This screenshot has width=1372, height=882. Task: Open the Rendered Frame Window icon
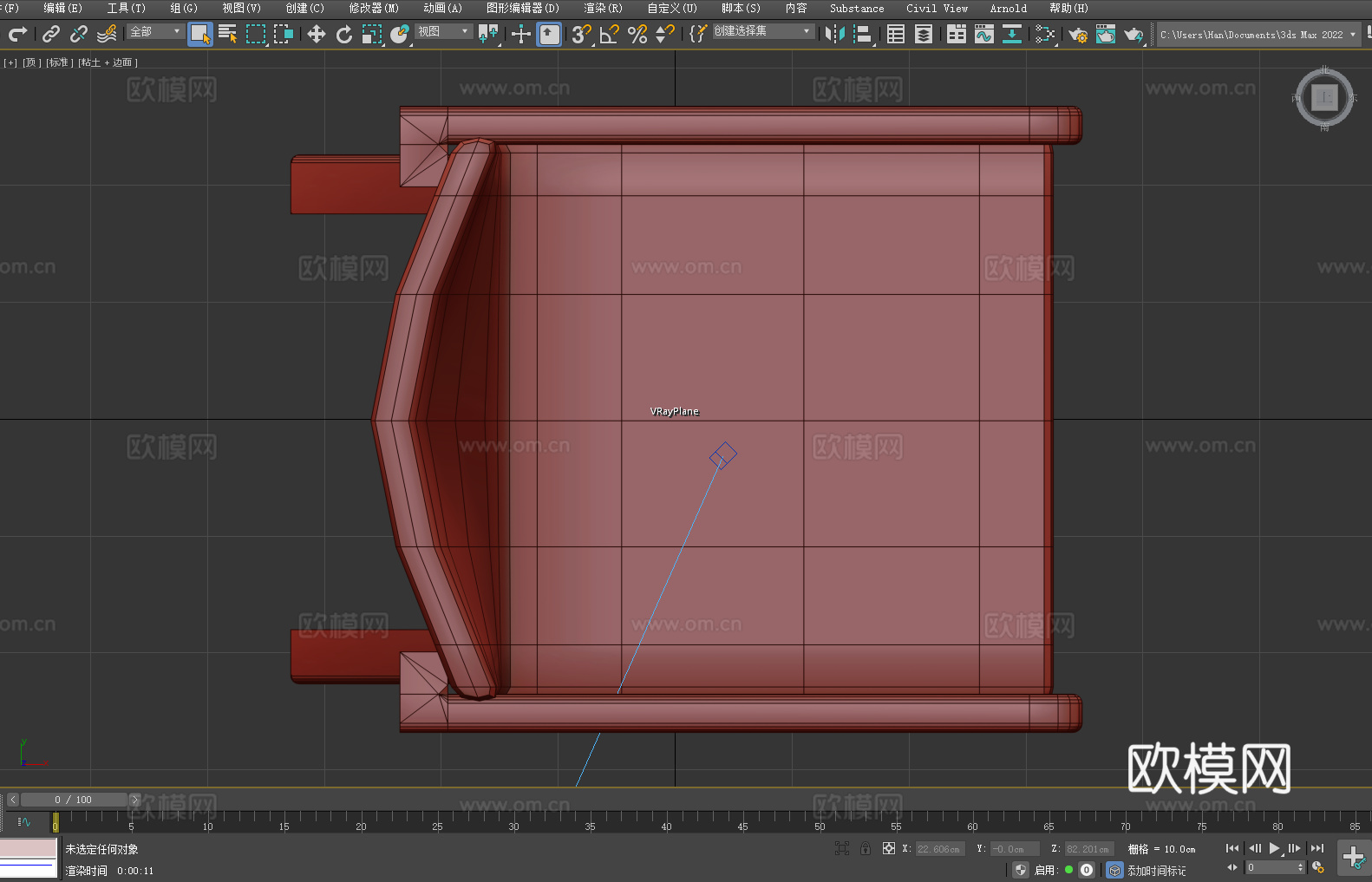[x=1106, y=34]
